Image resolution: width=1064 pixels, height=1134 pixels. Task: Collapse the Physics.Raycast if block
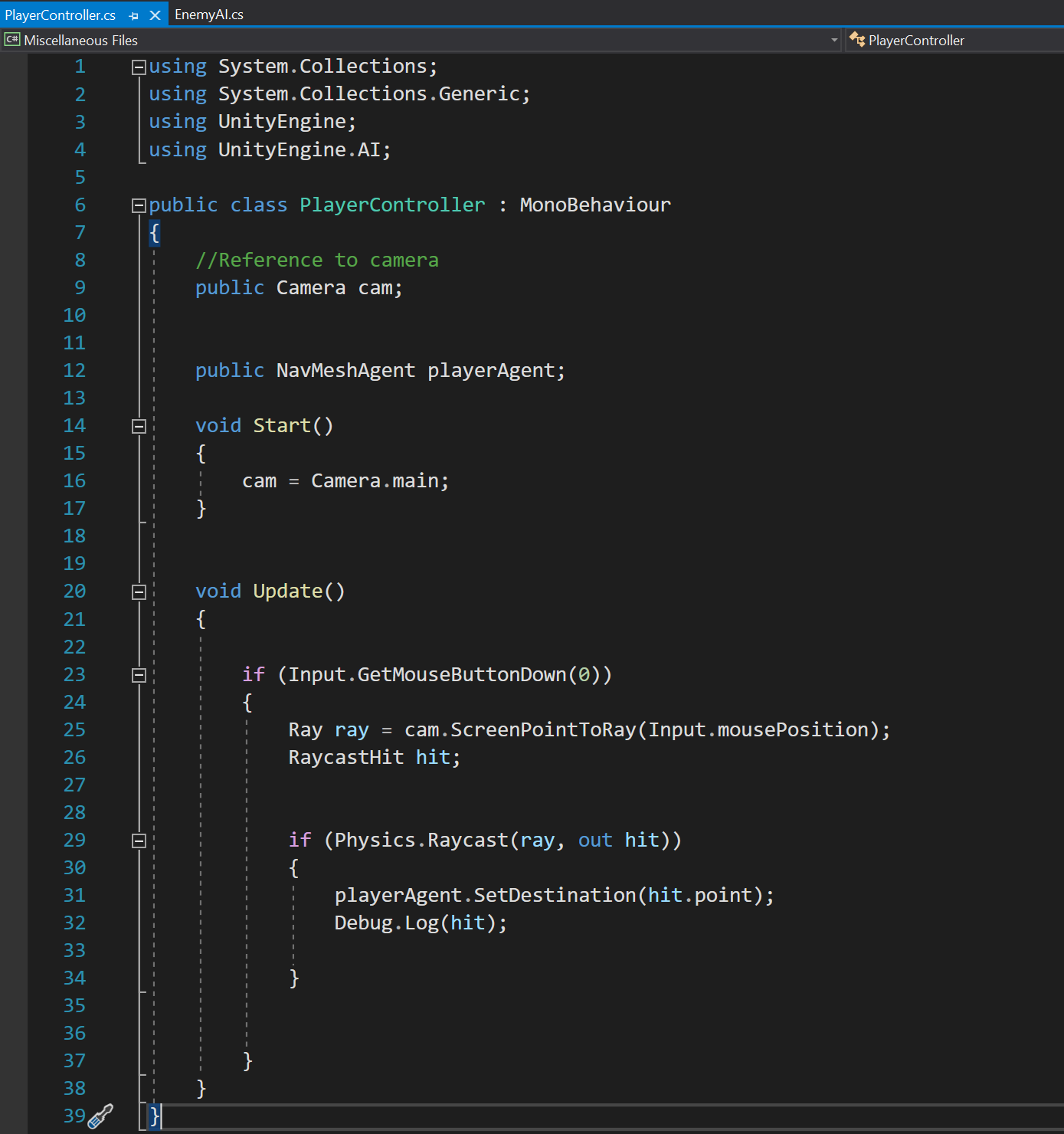coord(139,841)
